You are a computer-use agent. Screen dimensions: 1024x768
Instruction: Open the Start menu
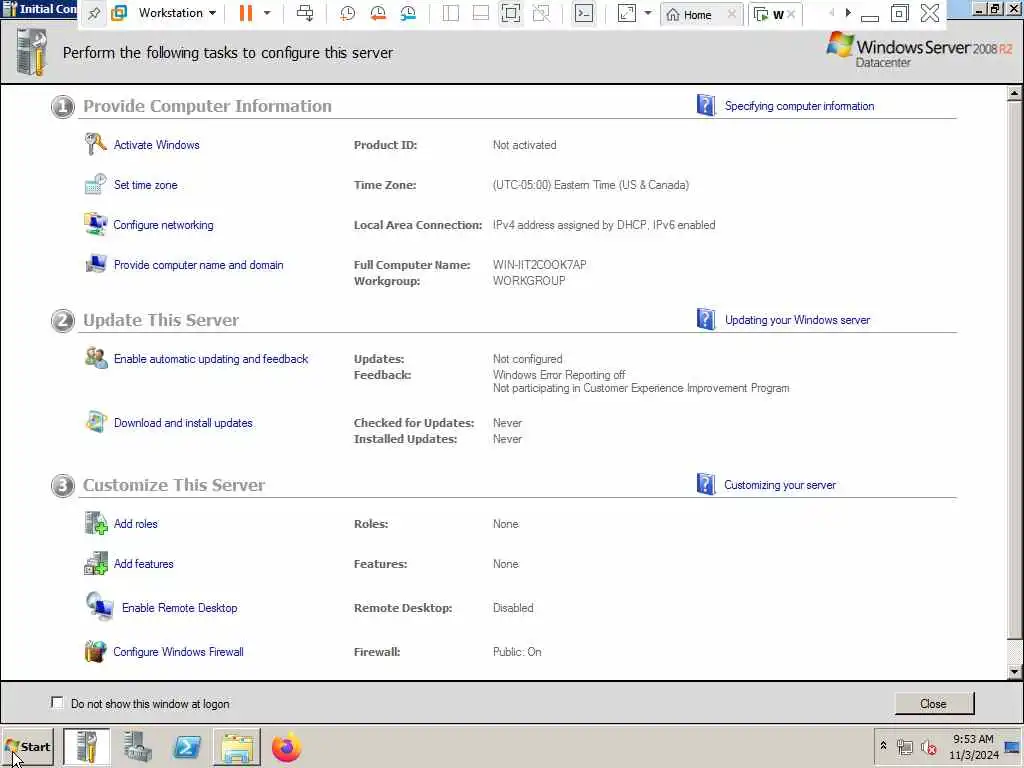[x=27, y=747]
